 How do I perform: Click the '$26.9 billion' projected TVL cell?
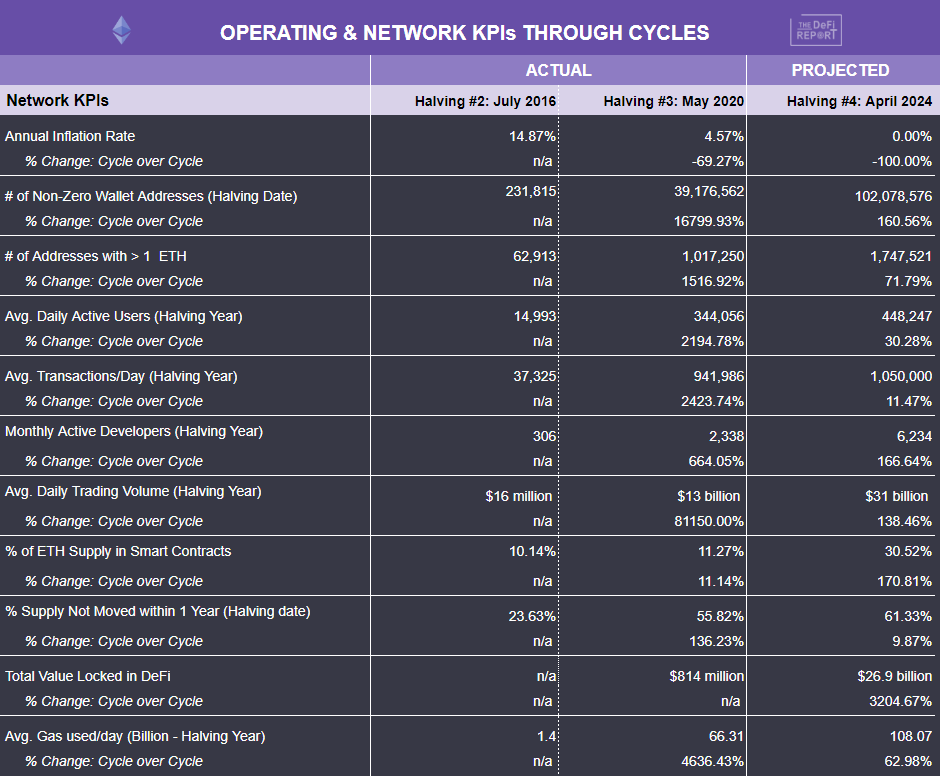click(894, 676)
